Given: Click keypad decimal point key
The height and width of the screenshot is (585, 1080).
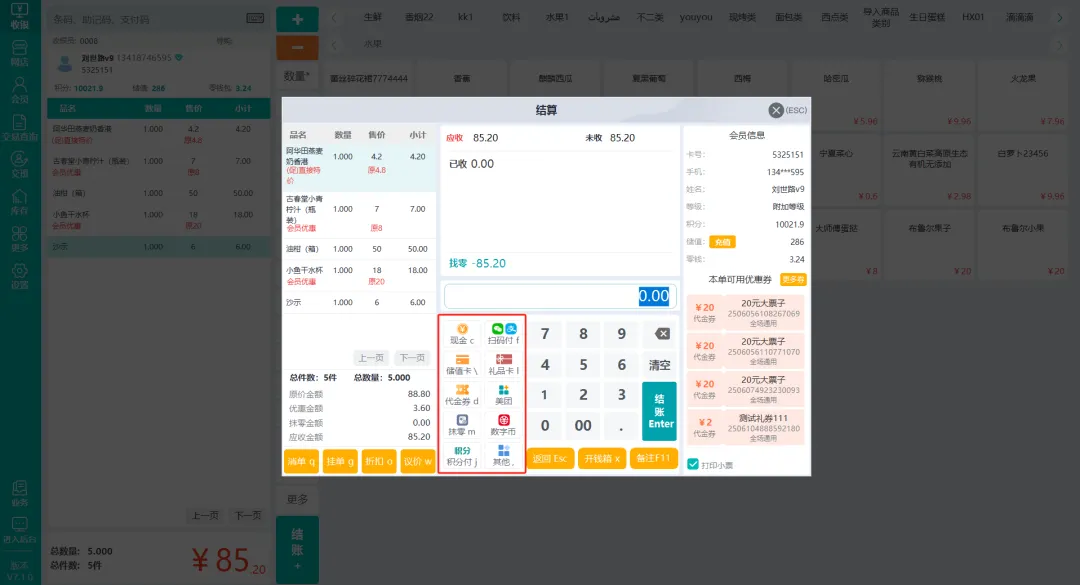Looking at the screenshot, I should click(621, 426).
